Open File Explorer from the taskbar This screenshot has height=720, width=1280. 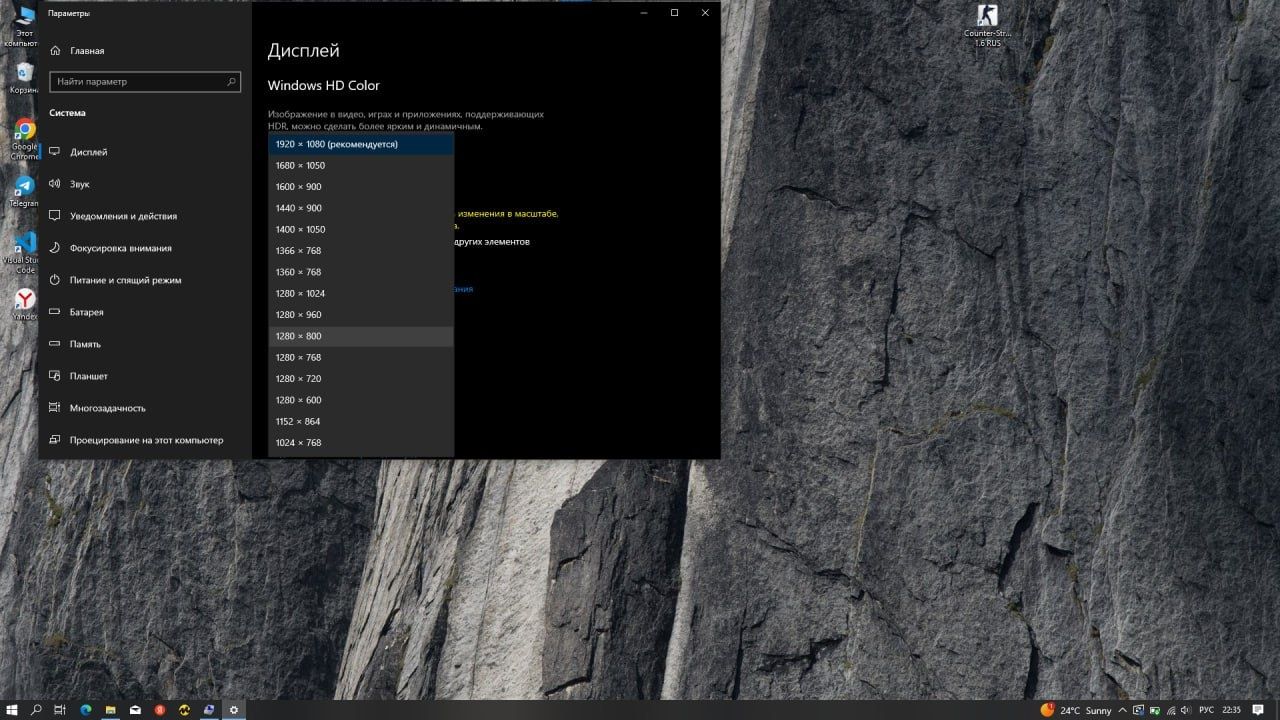coord(110,710)
